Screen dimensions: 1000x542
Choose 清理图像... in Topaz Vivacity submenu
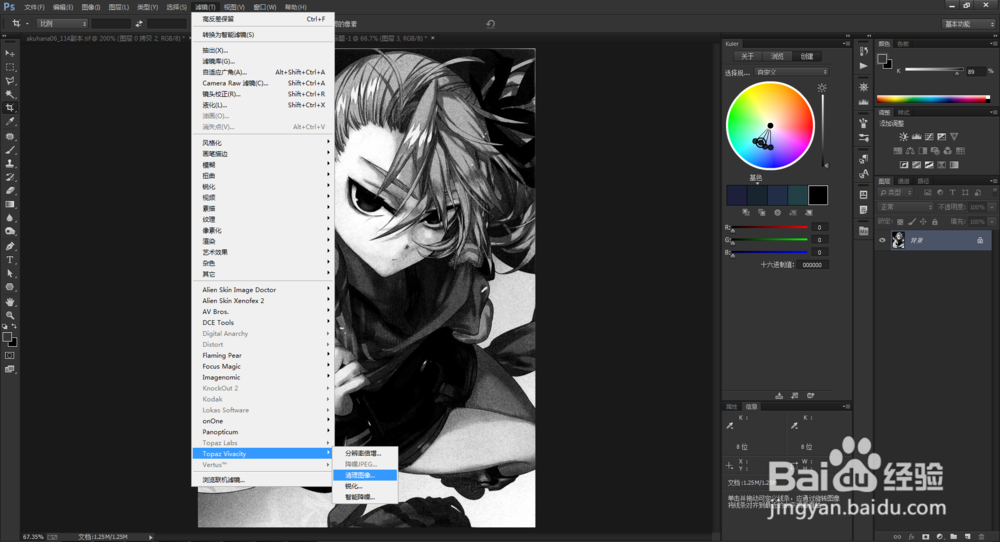pos(365,475)
